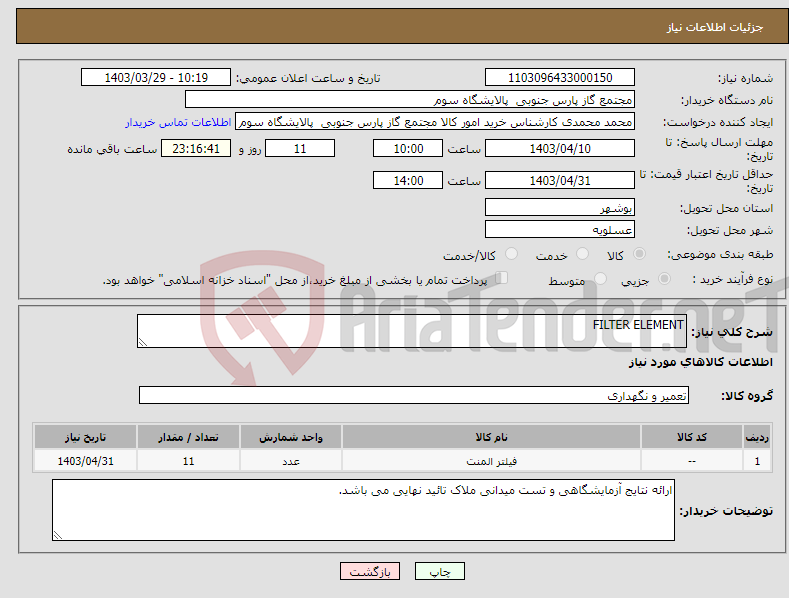
Task: Click the remaining time field 23:16:41
Action: click(x=196, y=148)
